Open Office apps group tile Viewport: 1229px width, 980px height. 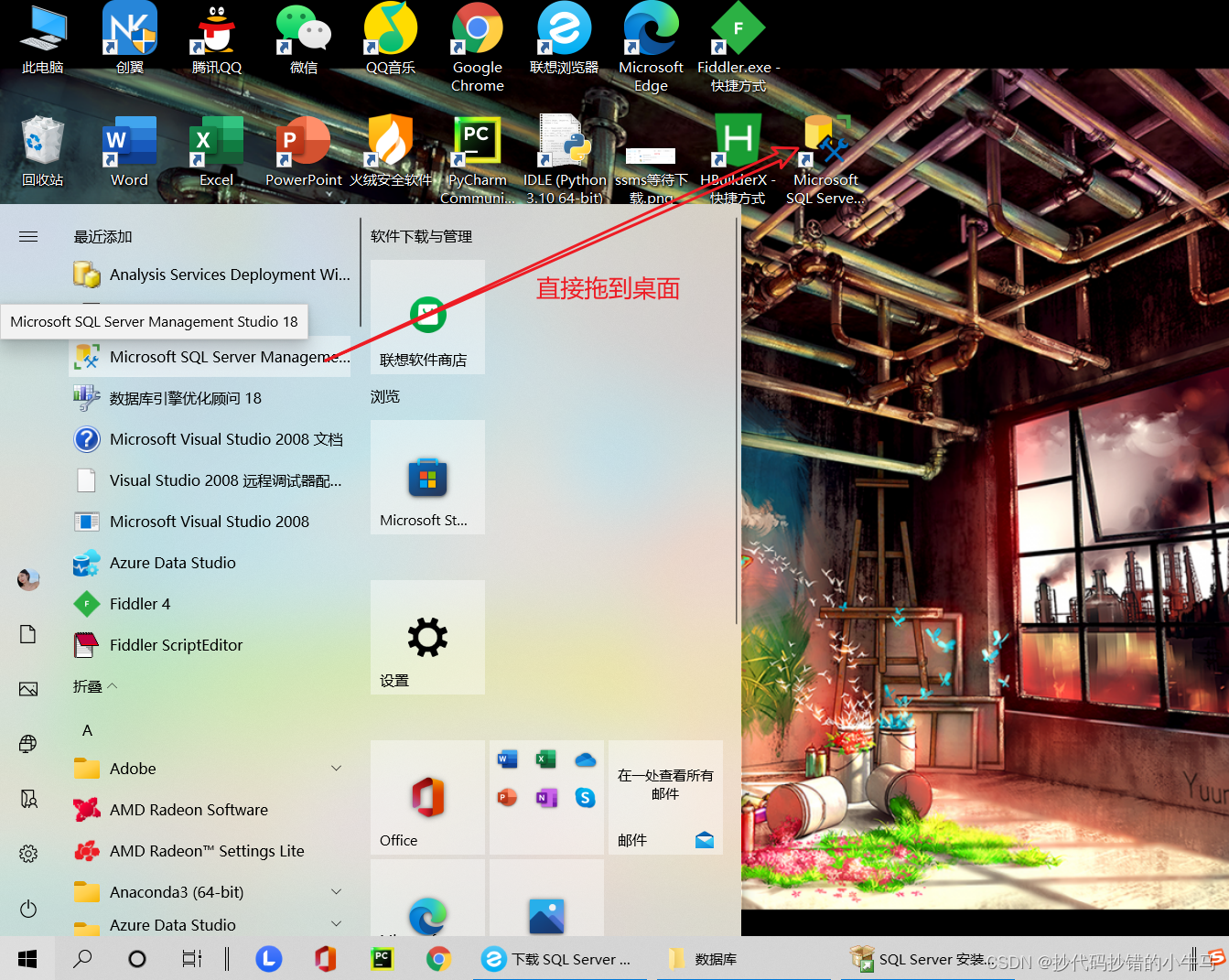tap(546, 797)
